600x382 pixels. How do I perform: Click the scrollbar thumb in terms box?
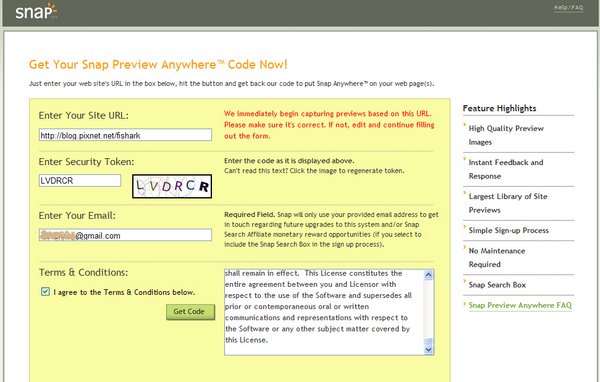(x=429, y=341)
